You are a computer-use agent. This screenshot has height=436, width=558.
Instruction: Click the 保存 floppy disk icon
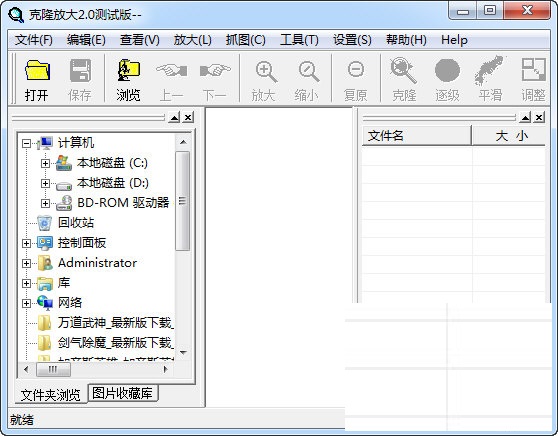click(x=80, y=70)
